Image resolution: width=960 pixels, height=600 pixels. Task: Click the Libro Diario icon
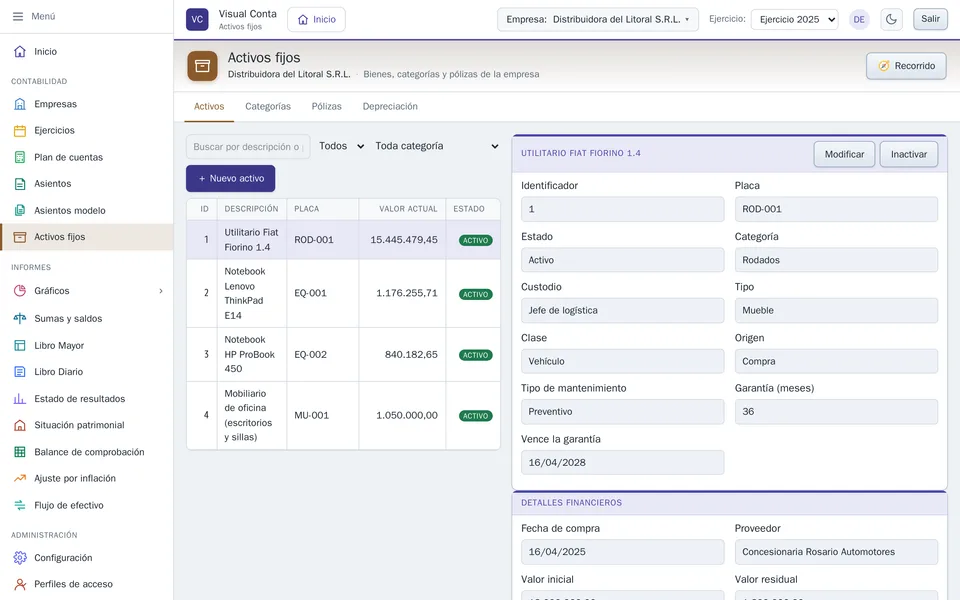pos(20,372)
